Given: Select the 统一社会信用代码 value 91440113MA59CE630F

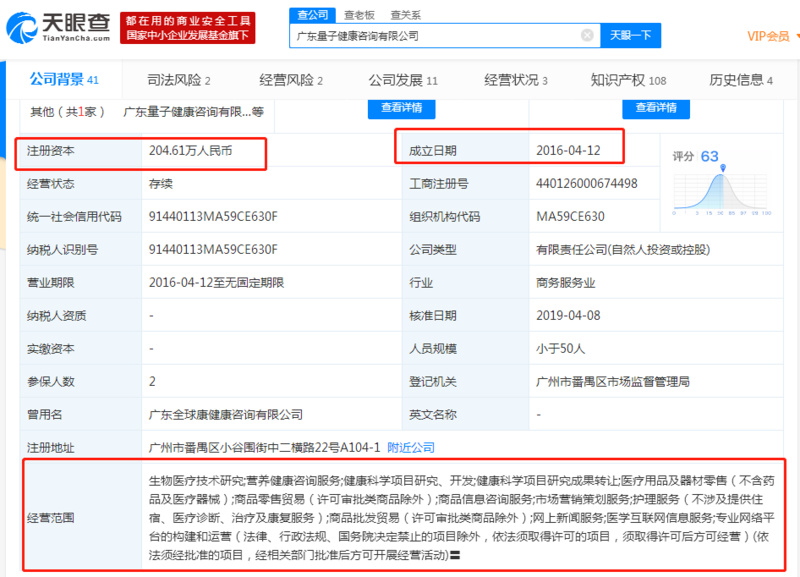Looking at the screenshot, I should click(213, 217).
